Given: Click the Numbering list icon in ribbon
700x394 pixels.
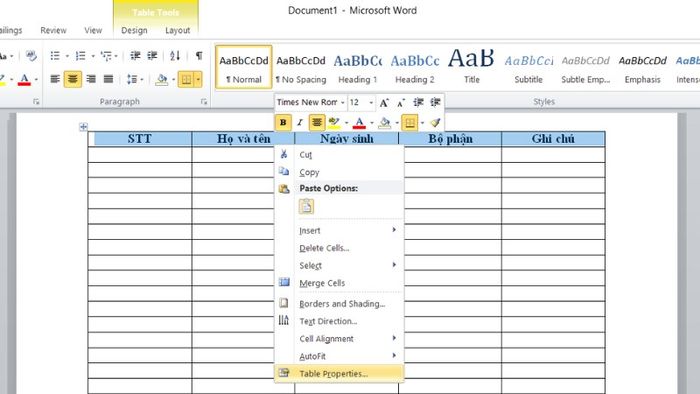Looking at the screenshot, I should (x=81, y=56).
